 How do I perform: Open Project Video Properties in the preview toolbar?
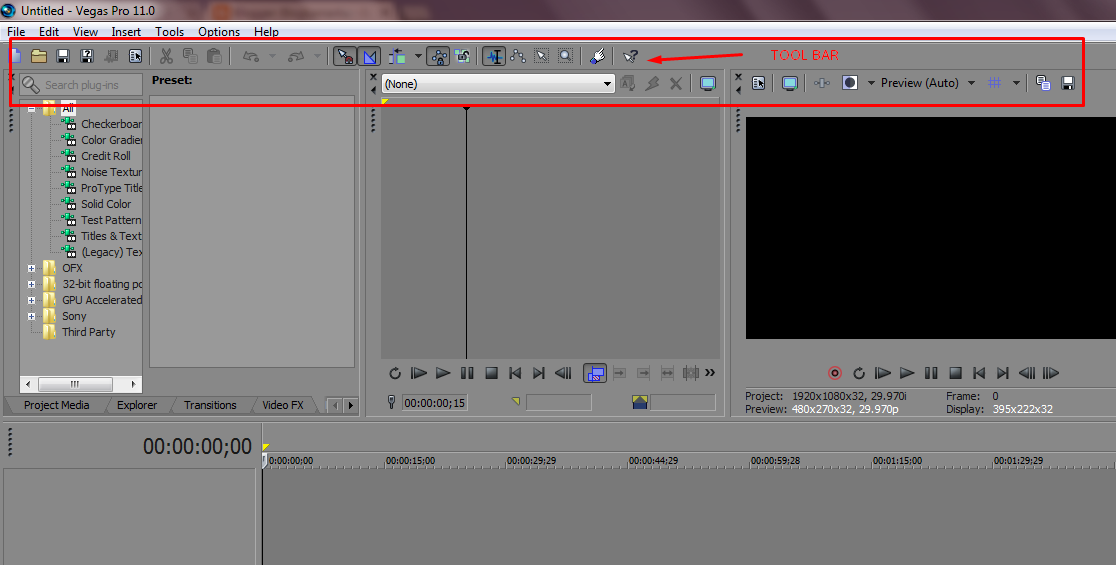point(759,83)
